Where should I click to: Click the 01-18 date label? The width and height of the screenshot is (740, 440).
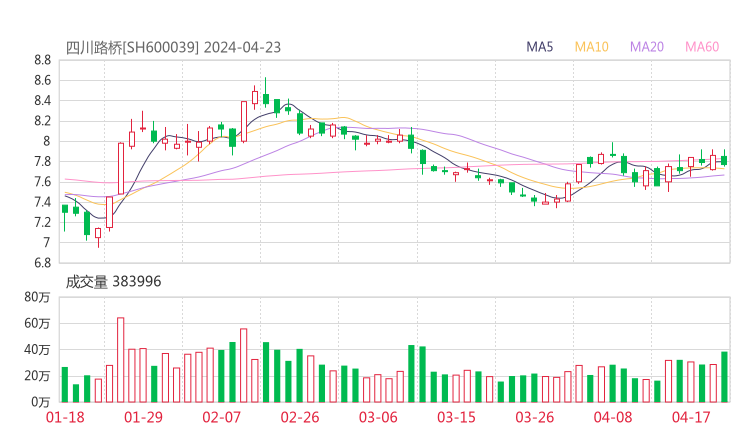point(65,417)
